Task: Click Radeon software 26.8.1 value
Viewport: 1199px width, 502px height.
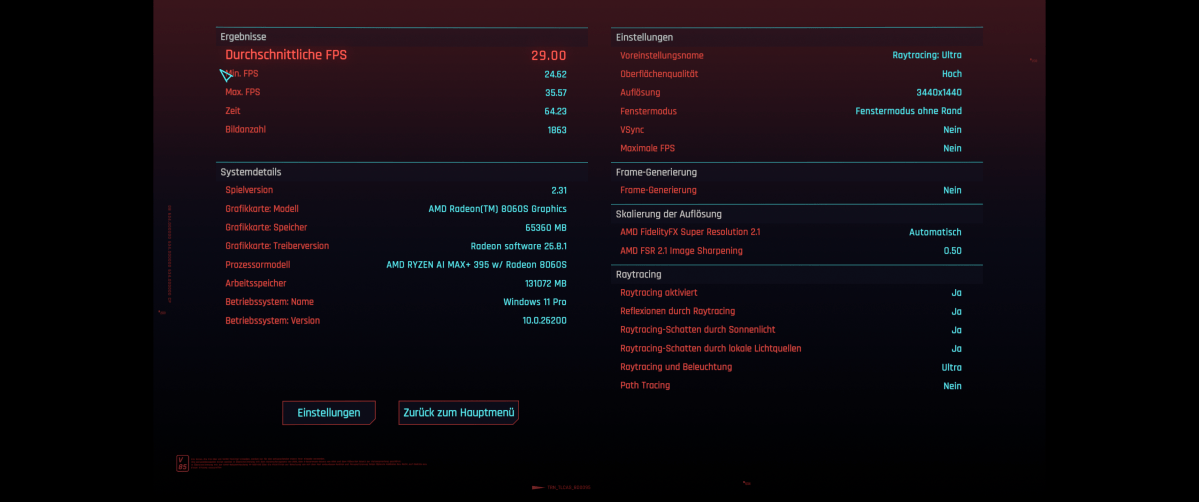Action: pyautogui.click(x=518, y=246)
